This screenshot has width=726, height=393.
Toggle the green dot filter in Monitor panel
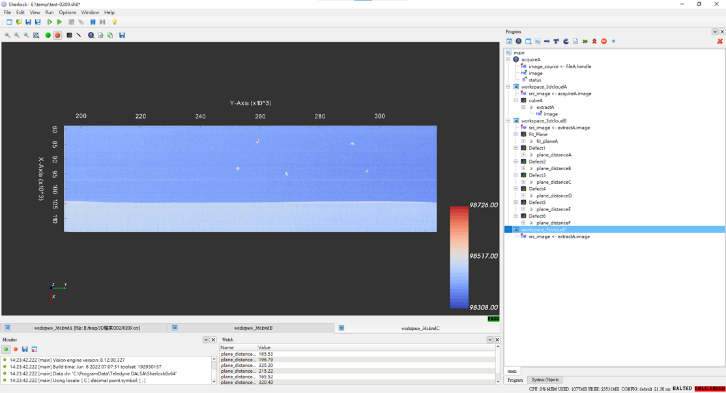click(x=6, y=349)
